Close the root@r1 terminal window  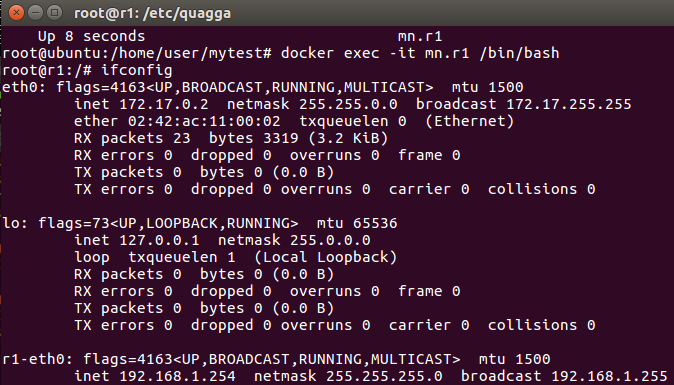[x=16, y=12]
